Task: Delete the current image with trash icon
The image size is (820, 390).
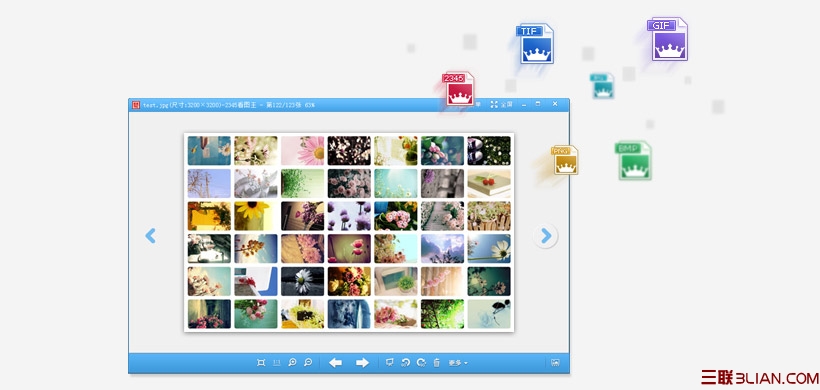Action: pyautogui.click(x=437, y=363)
